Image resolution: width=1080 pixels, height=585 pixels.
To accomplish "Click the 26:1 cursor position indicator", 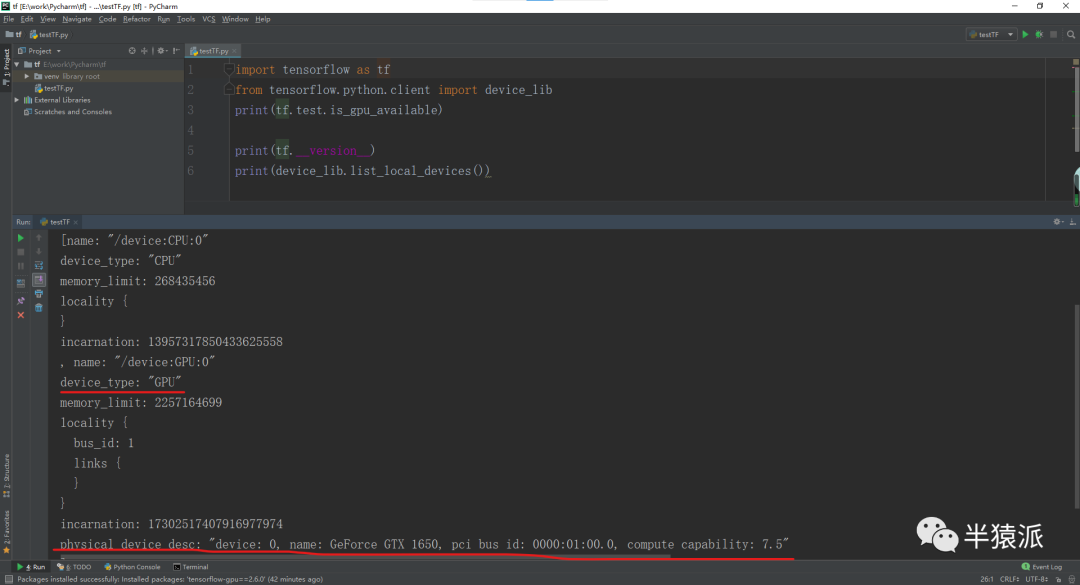I will click(x=986, y=579).
